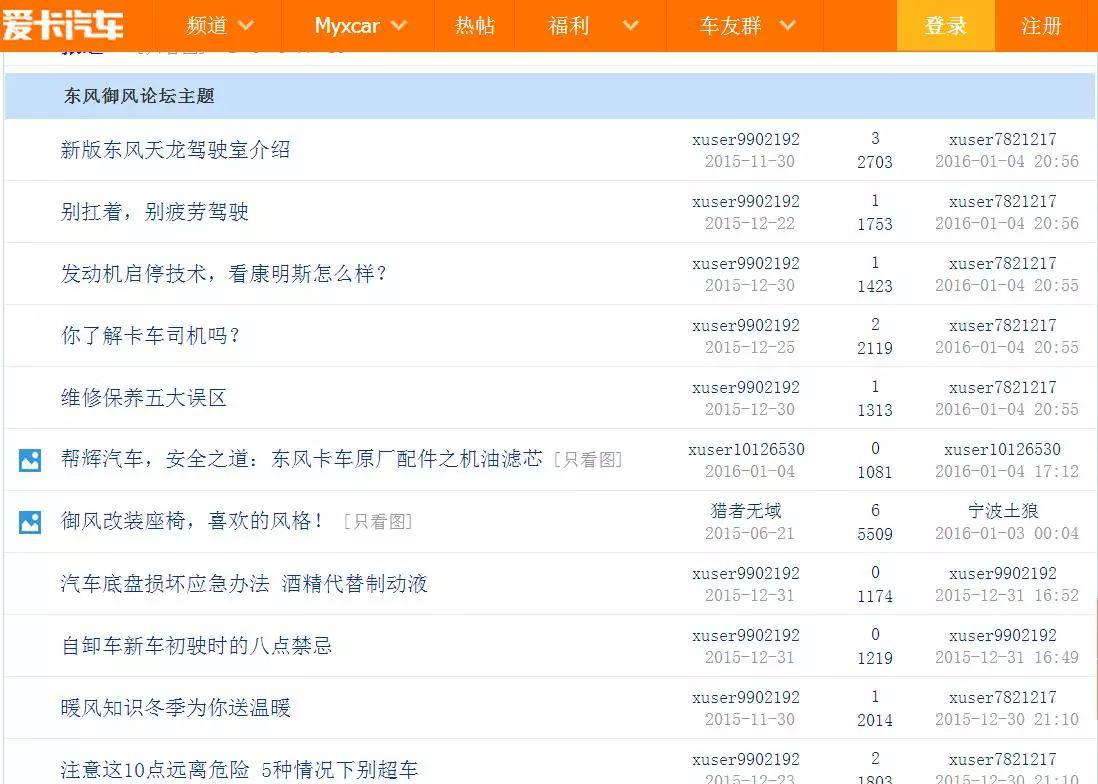1098x784 pixels.
Task: Open last replier xuser7821217 in 新版东风天龙 row
Action: 1003,139
